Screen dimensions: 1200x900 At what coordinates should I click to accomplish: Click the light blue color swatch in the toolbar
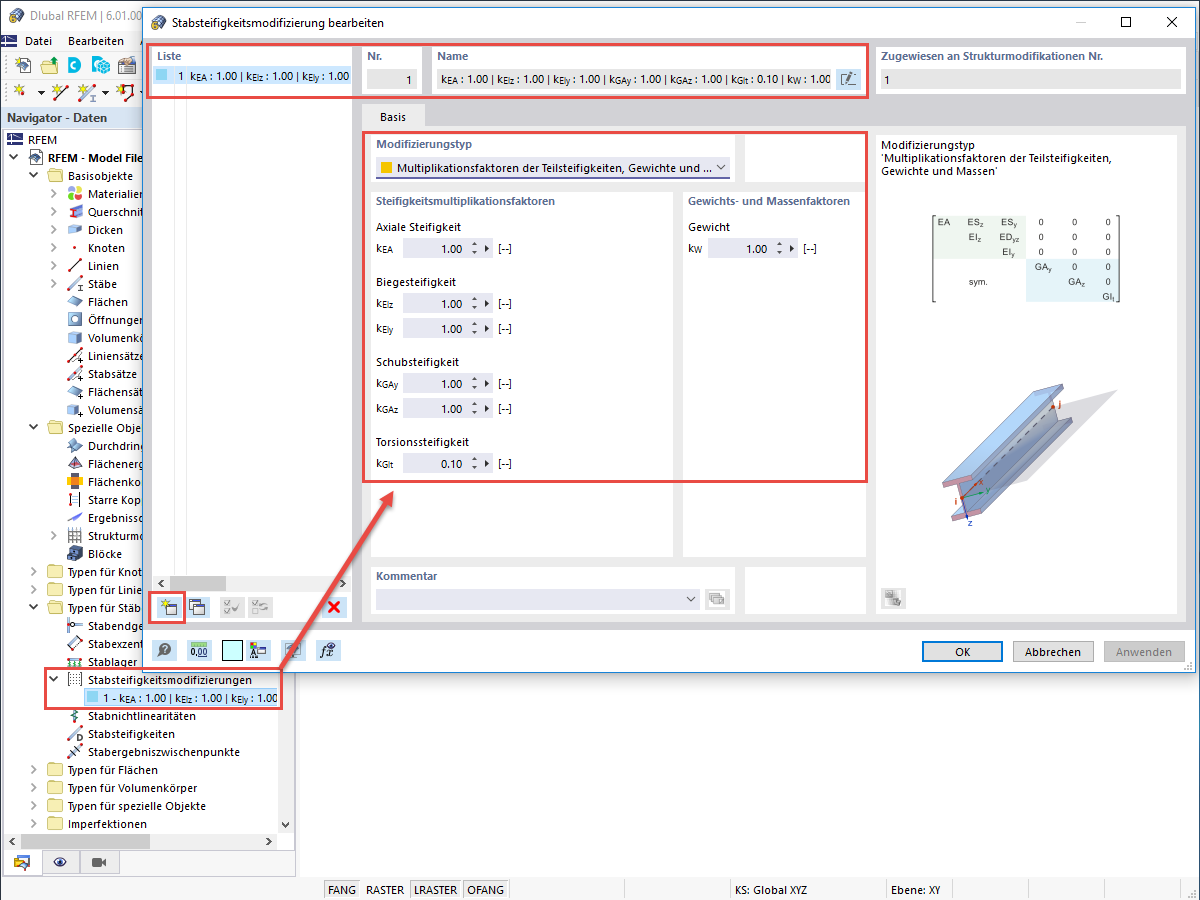point(231,650)
